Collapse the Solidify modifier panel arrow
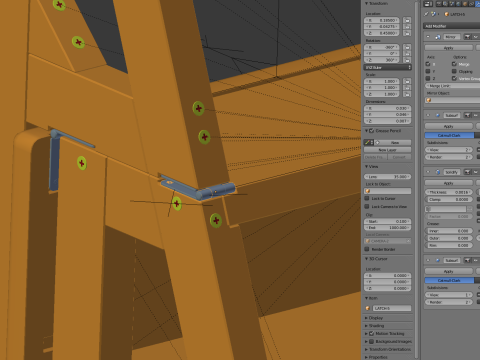The image size is (480, 360). tap(428, 172)
